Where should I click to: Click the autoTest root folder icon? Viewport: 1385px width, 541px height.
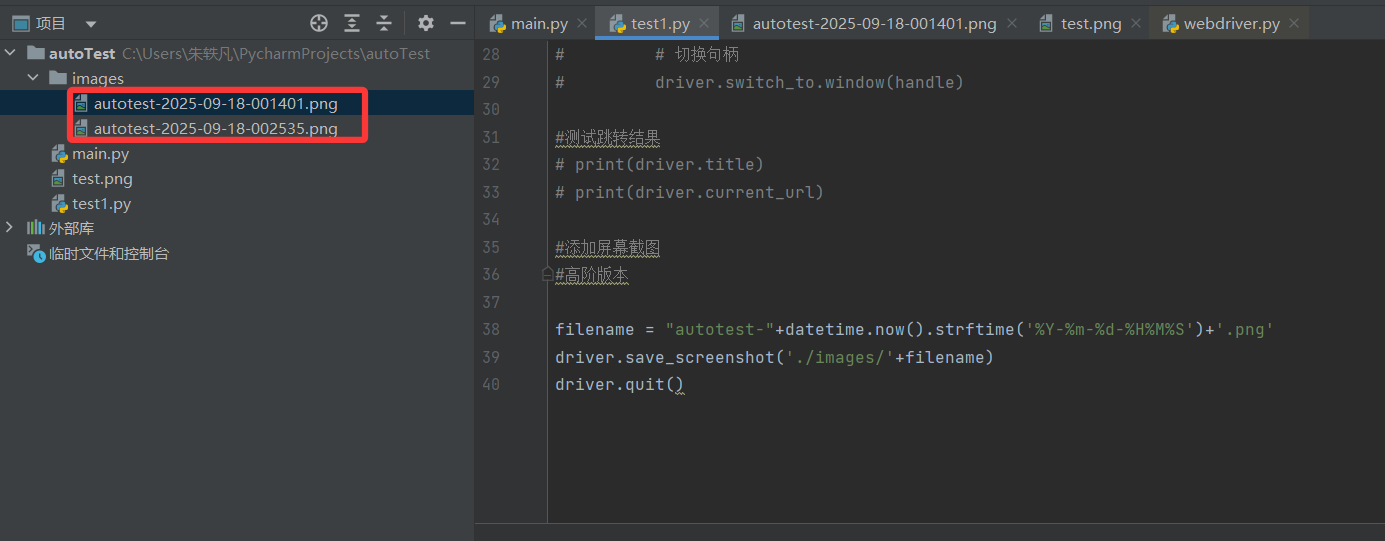[x=36, y=53]
